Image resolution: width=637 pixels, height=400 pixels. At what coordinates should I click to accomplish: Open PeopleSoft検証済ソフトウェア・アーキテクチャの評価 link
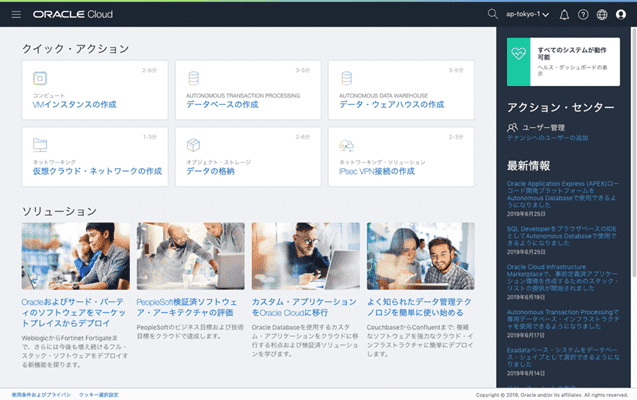[187, 307]
